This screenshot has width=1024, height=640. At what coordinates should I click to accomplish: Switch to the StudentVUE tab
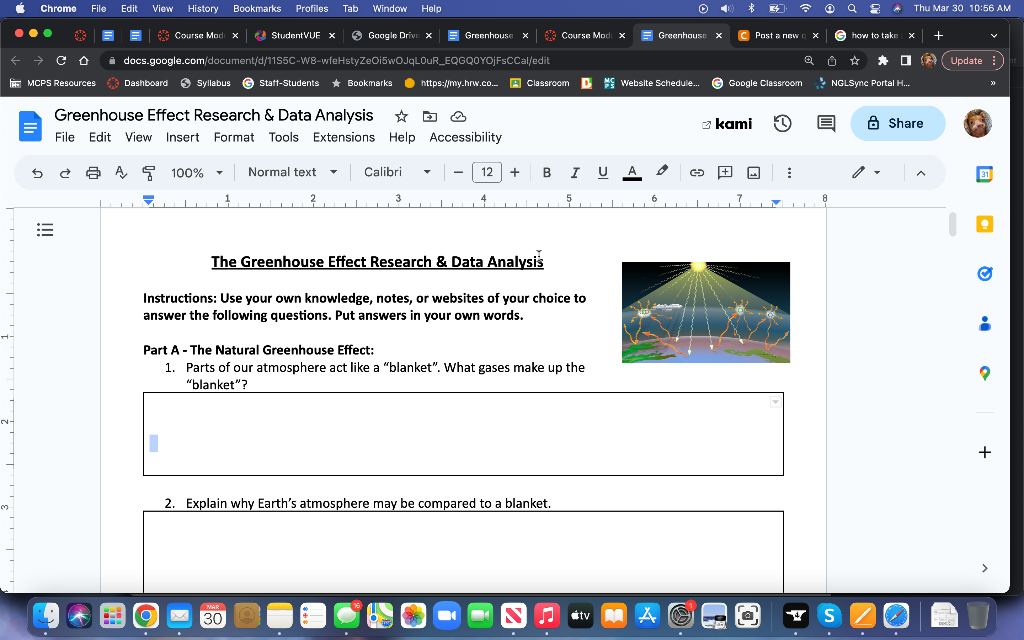click(295, 35)
